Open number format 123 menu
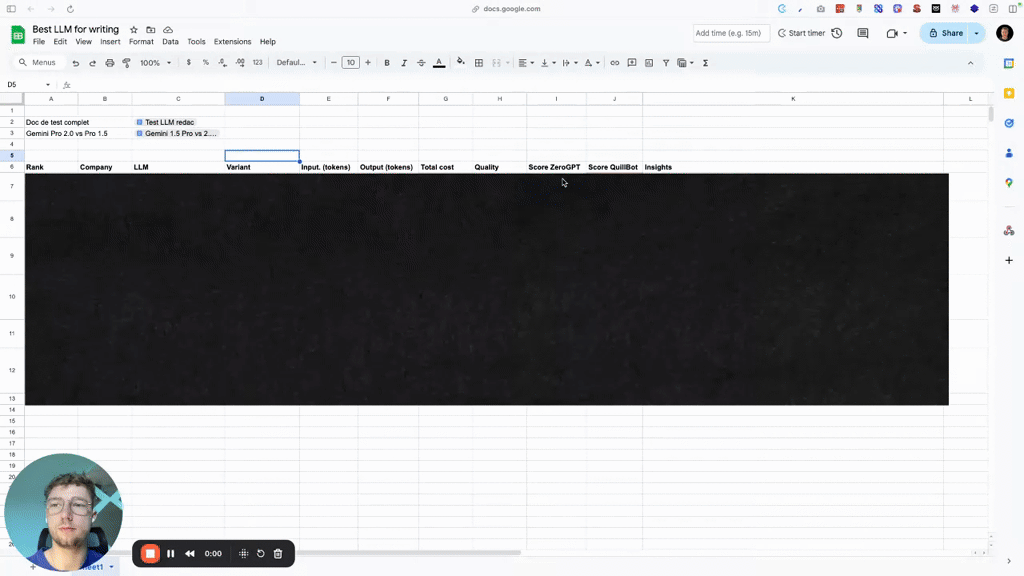The image size is (1024, 576). pyautogui.click(x=257, y=63)
